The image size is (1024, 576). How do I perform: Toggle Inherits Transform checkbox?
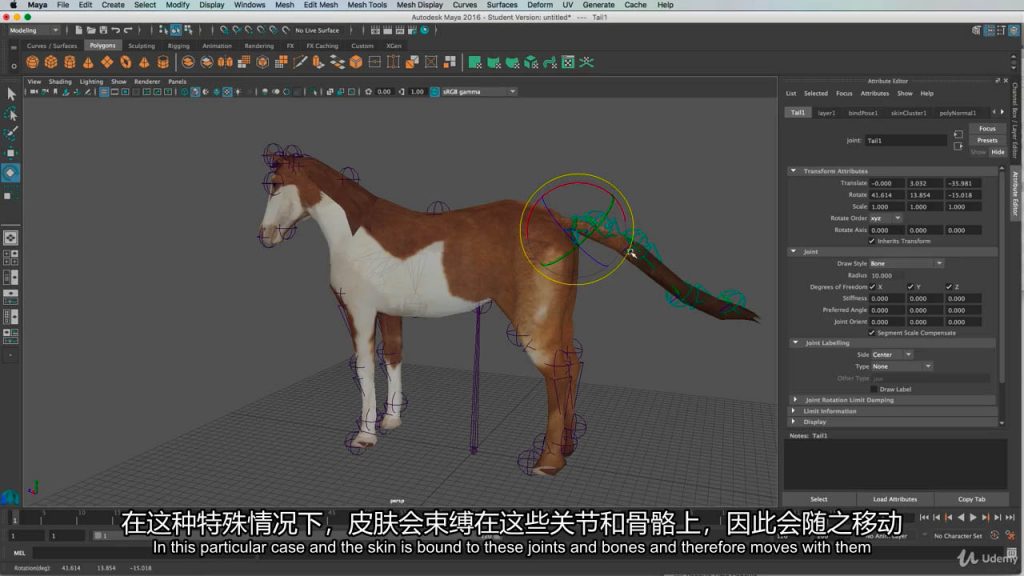pos(872,241)
